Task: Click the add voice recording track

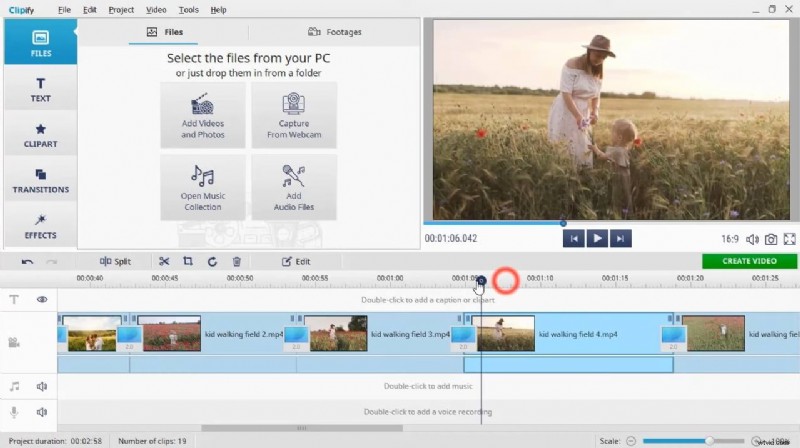Action: [428, 412]
